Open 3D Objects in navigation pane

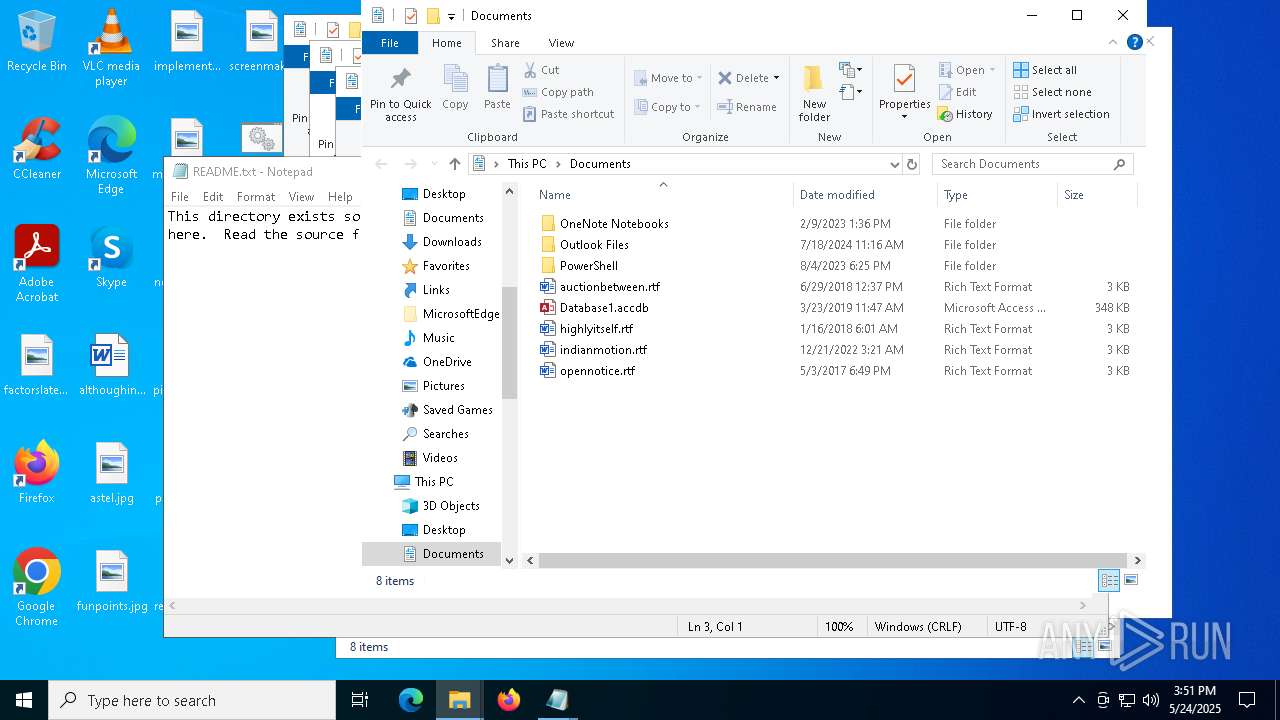tap(451, 506)
